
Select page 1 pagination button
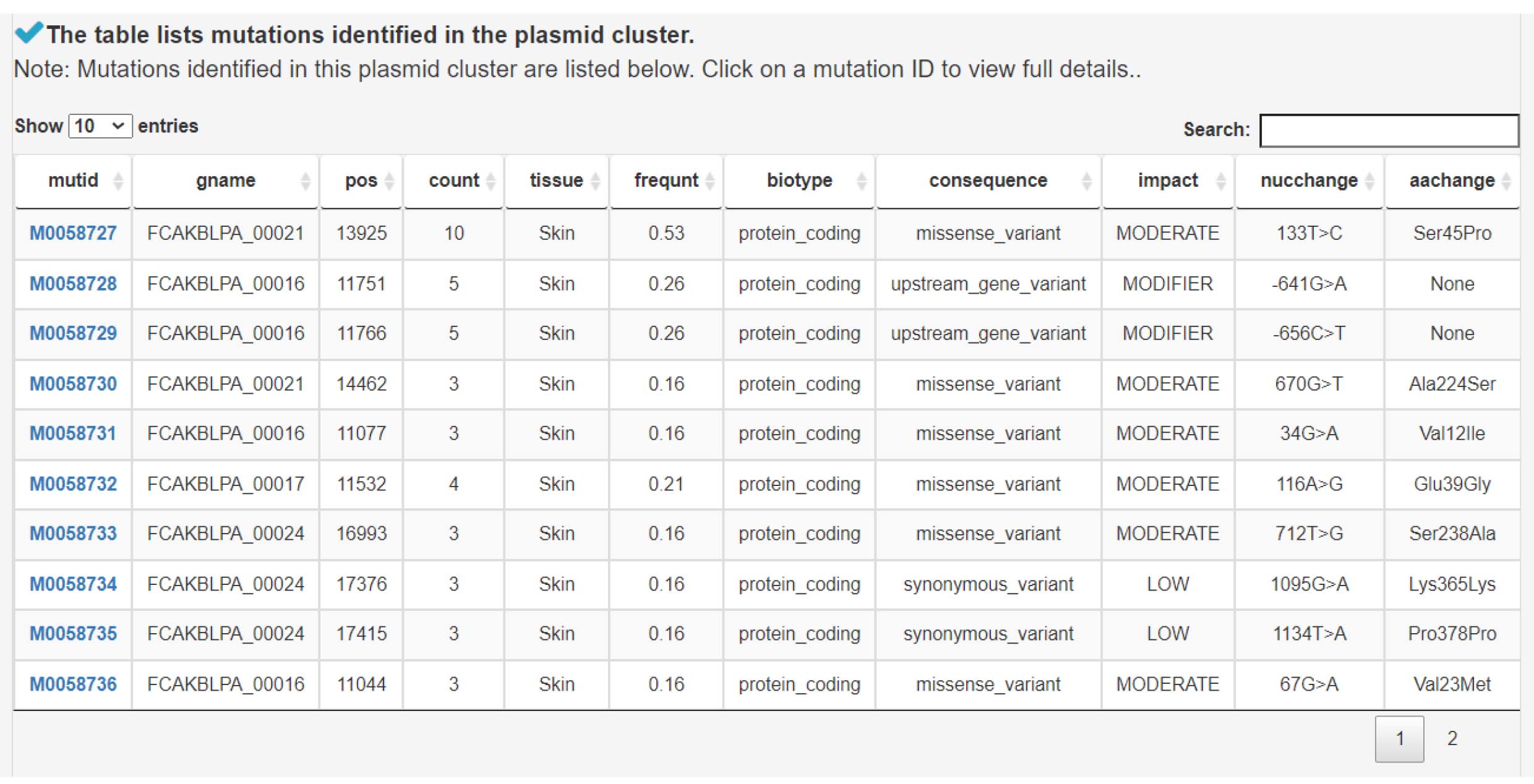coord(1399,738)
